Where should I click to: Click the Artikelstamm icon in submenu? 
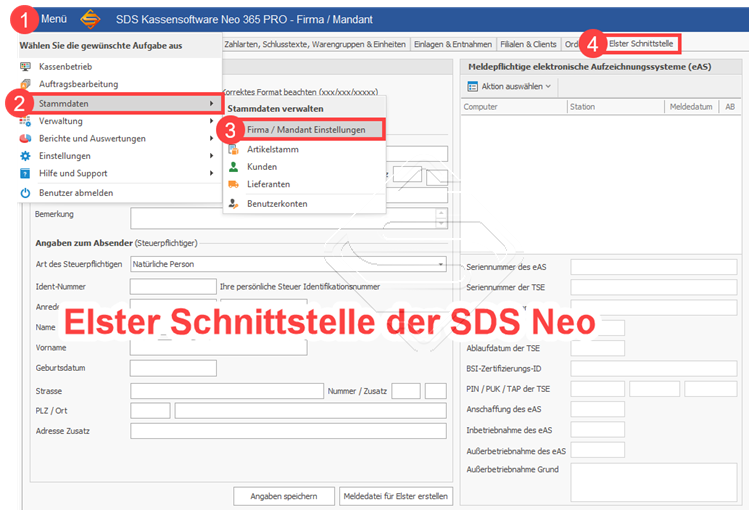(x=234, y=149)
